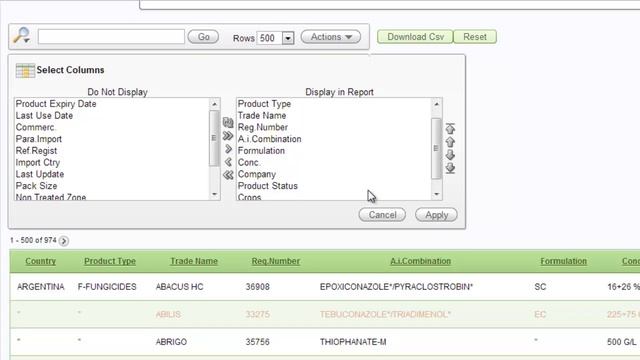
Task: Click ABRIGO trade name cell
Action: tap(171, 342)
